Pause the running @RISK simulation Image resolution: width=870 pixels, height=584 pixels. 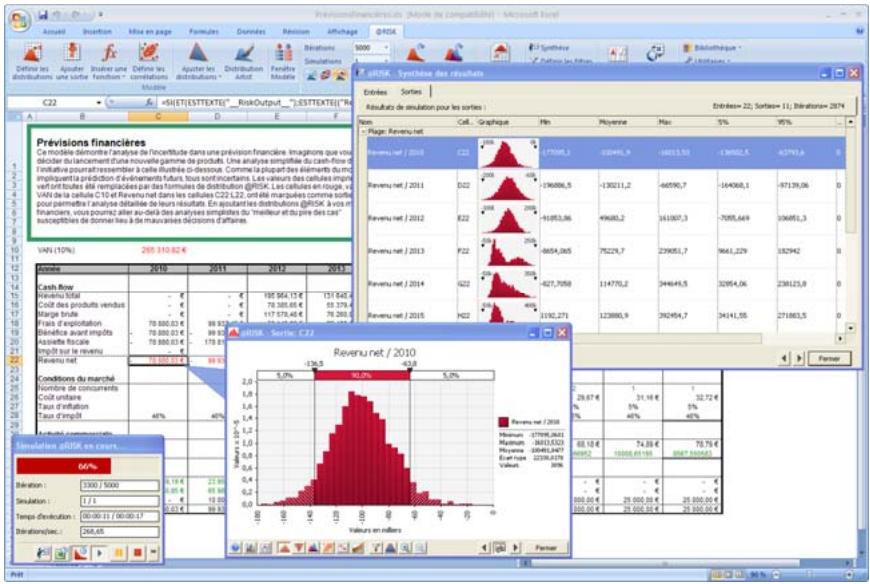click(119, 551)
